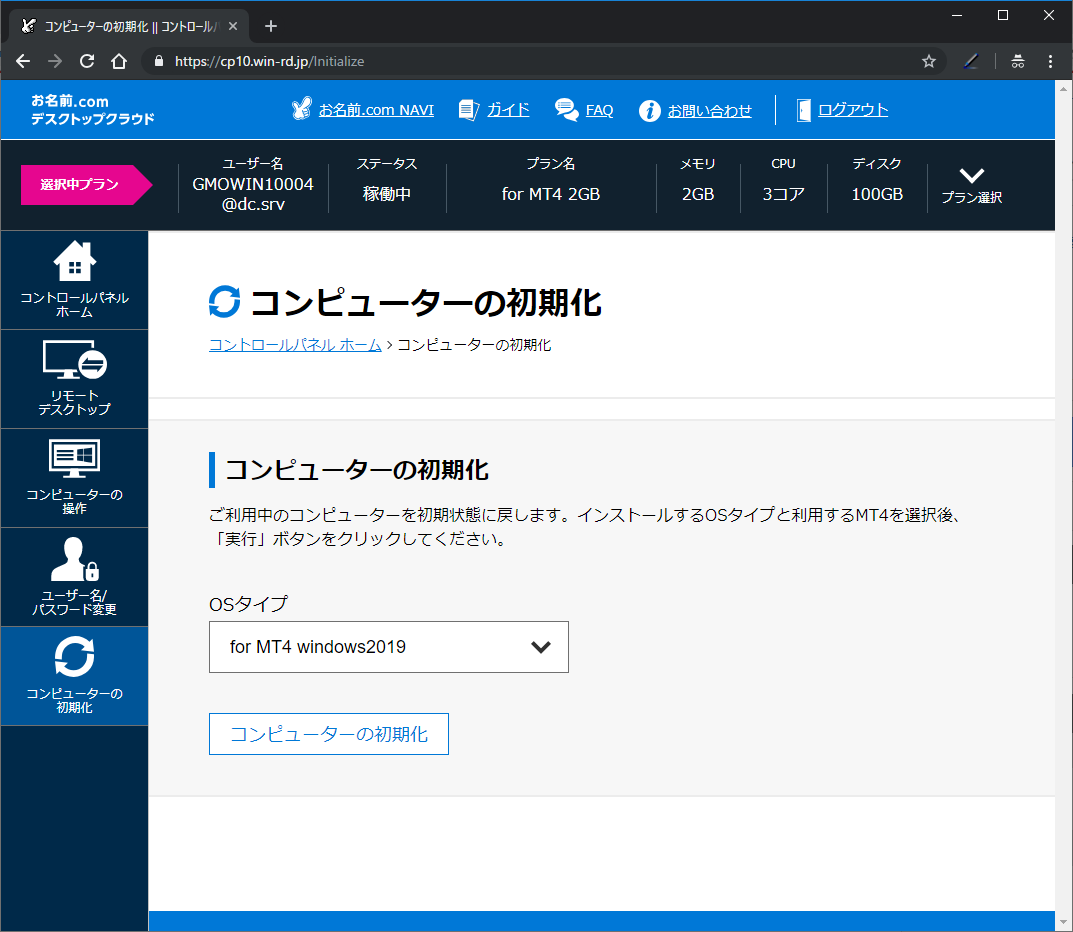Open コントロールパネル ホーム in sidebar
Screen dimensions: 1073x932
75,280
